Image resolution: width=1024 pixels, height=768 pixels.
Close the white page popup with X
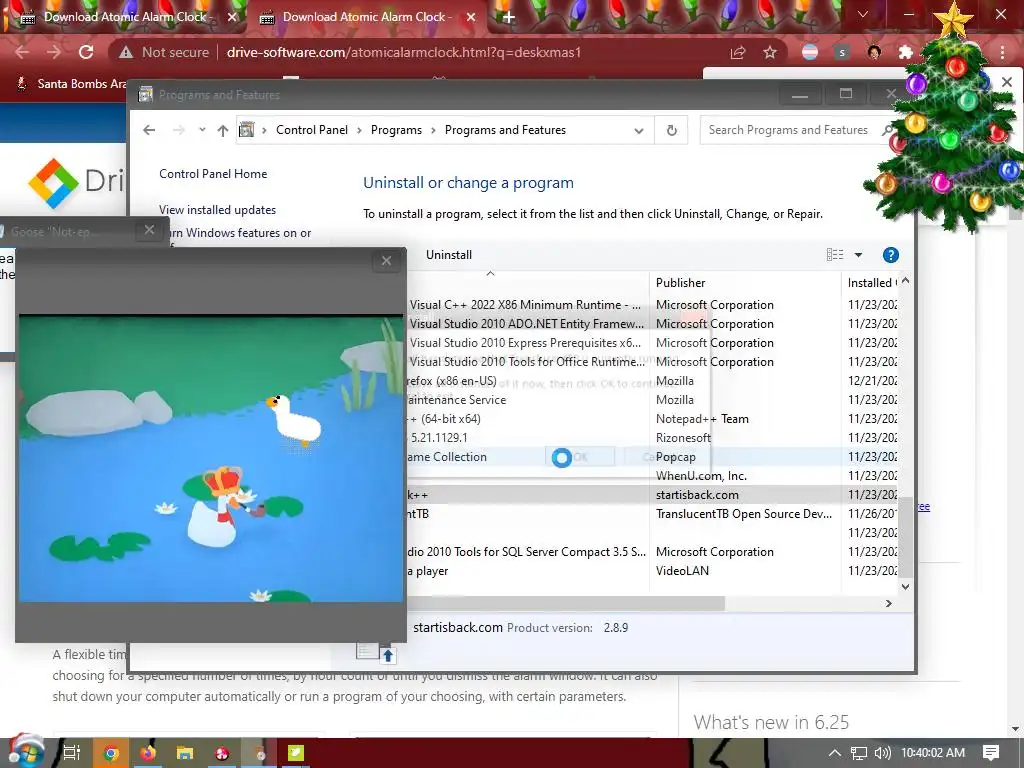[x=1007, y=82]
